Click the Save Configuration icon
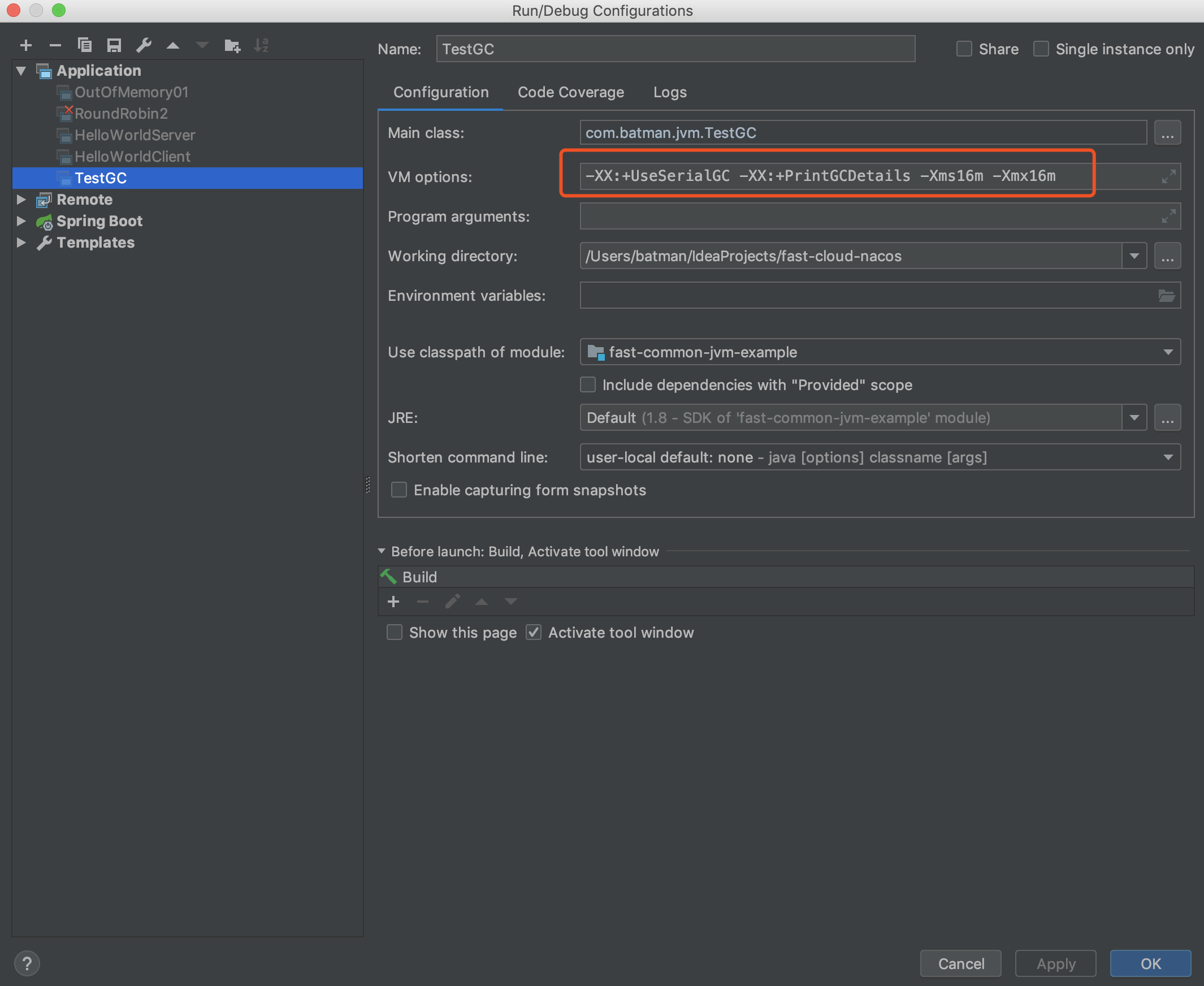The width and height of the screenshot is (1204, 986). [114, 45]
